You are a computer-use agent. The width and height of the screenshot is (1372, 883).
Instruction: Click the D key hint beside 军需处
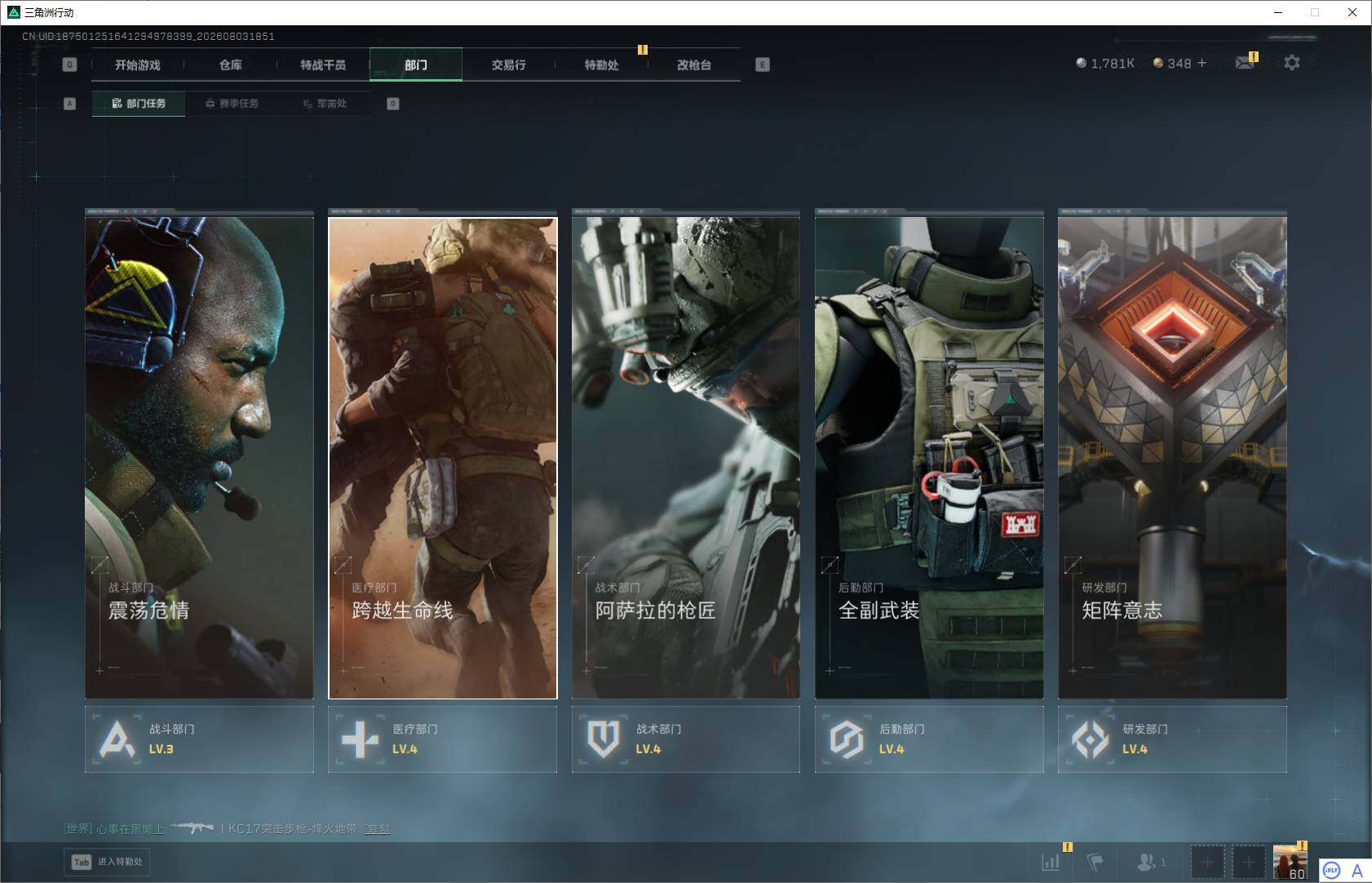tap(392, 104)
